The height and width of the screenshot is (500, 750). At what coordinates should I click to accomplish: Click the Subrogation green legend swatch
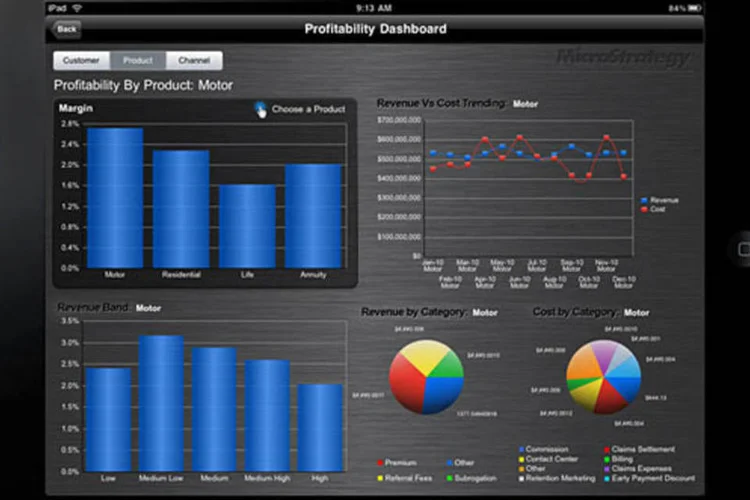tap(450, 478)
